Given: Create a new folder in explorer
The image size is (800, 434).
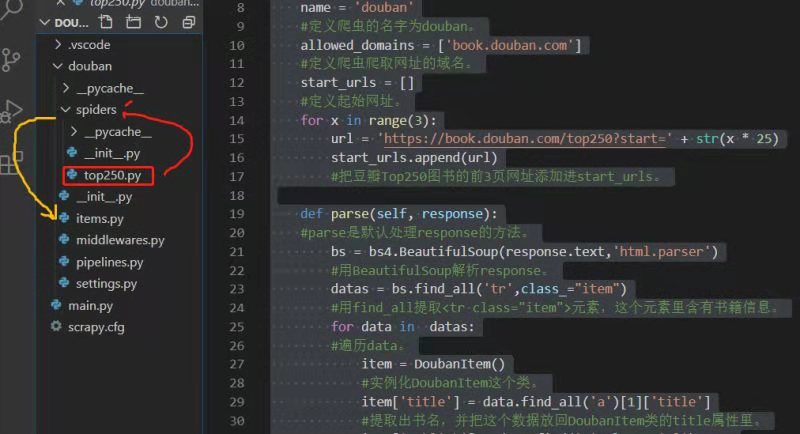Looking at the screenshot, I should (133, 22).
